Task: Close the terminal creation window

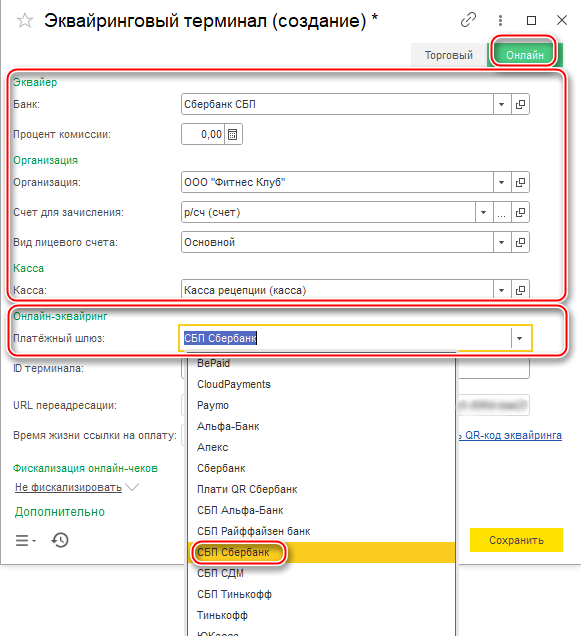Action: tap(562, 20)
